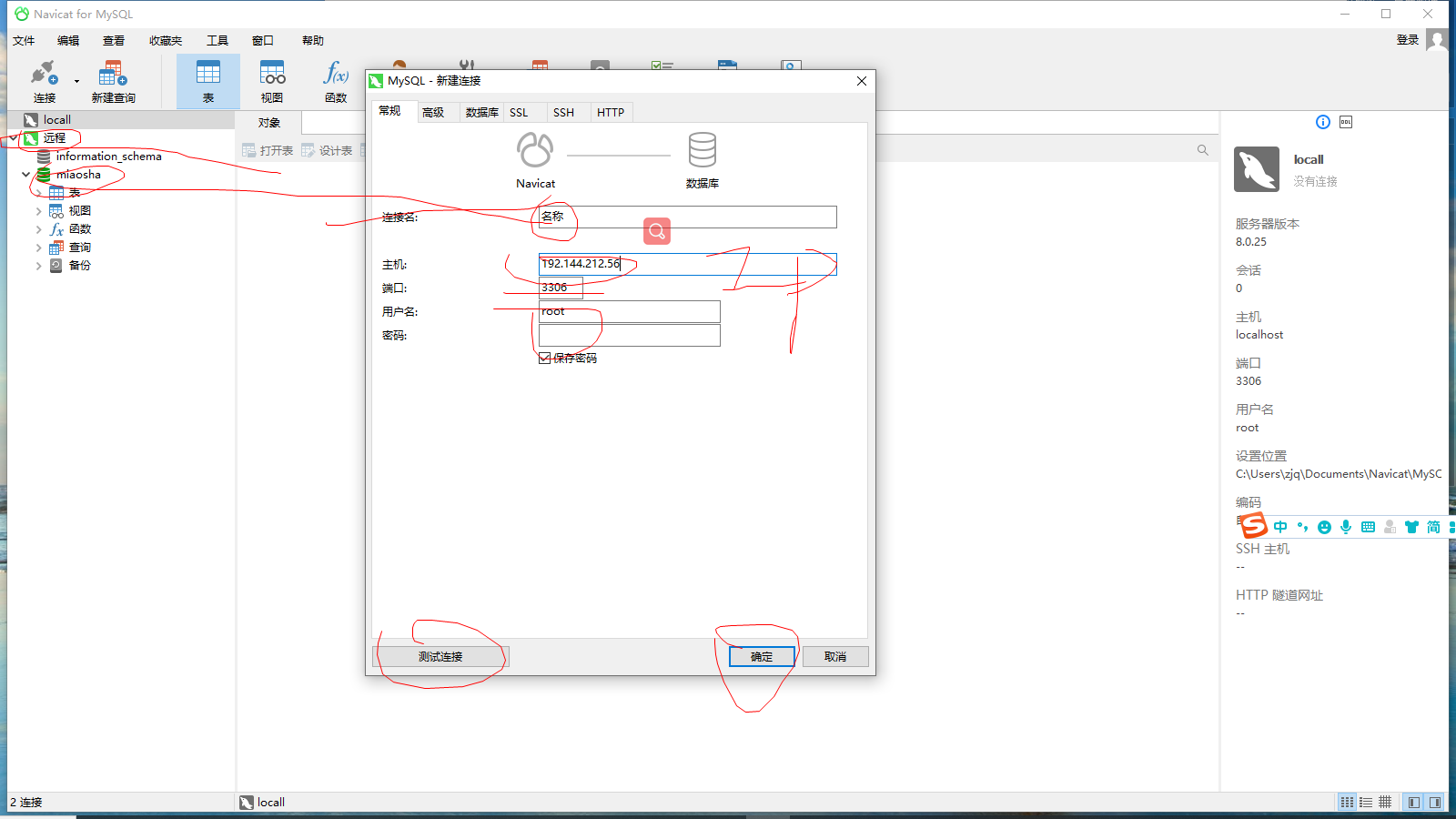Expand the 视图 node under miaosha
1456x819 pixels.
38,211
